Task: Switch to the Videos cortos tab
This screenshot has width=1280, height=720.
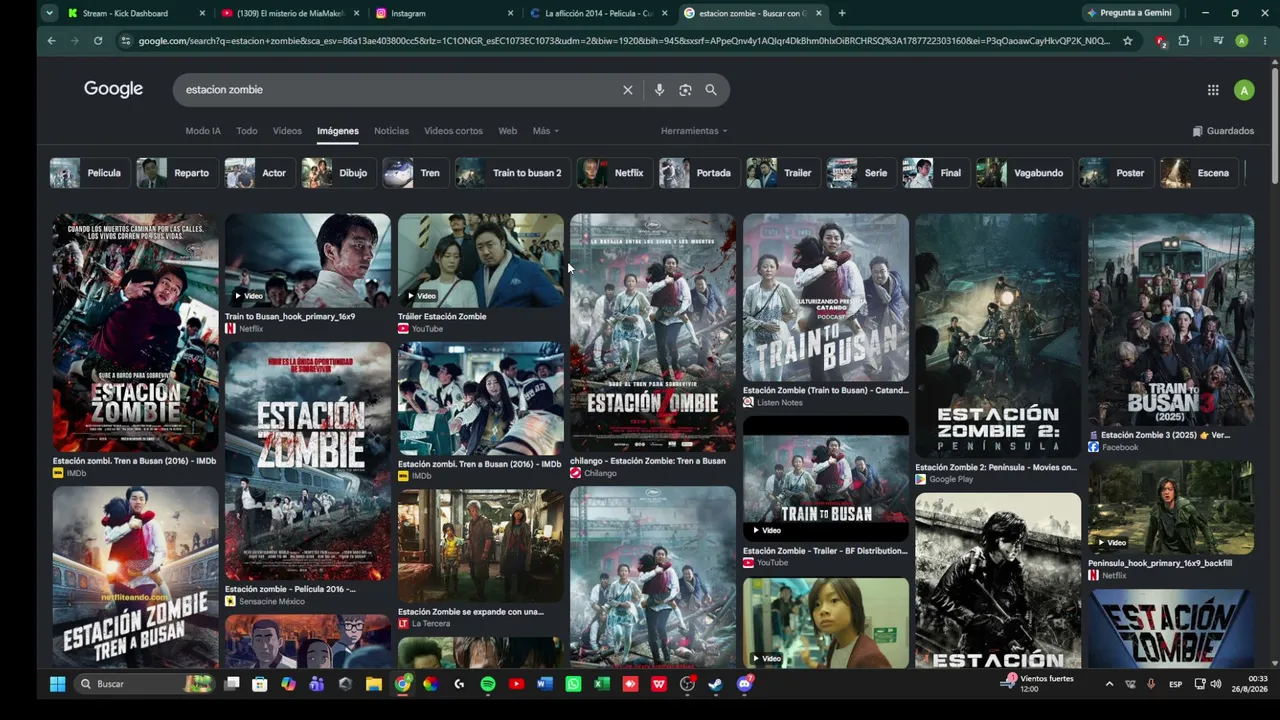Action: pyautogui.click(x=453, y=131)
